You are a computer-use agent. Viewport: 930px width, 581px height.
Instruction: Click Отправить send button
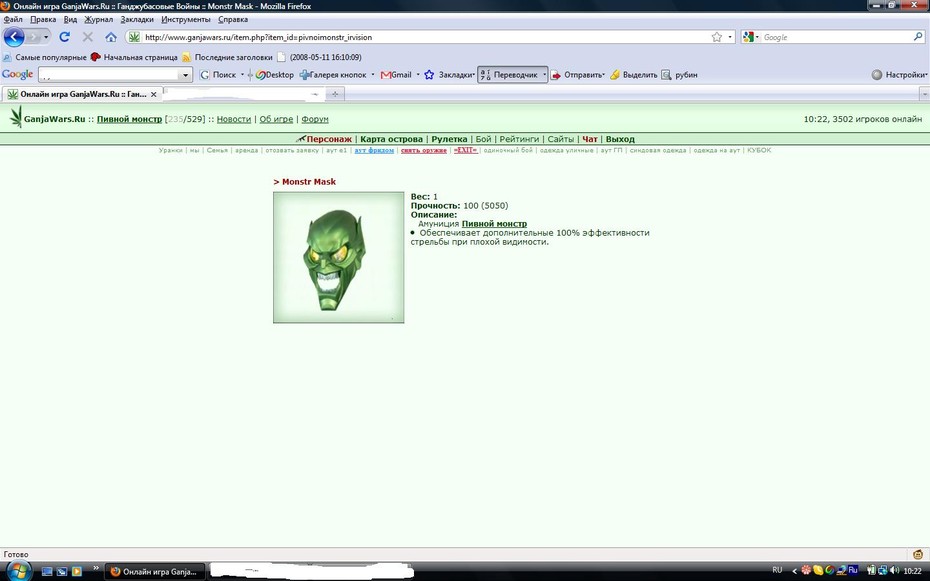(577, 75)
